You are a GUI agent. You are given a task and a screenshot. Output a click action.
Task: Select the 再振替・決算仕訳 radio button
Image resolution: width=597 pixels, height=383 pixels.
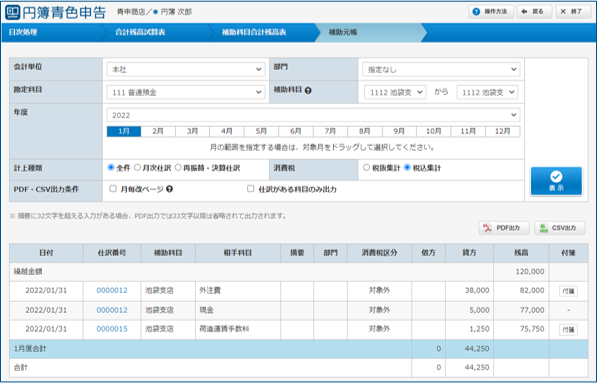point(178,168)
